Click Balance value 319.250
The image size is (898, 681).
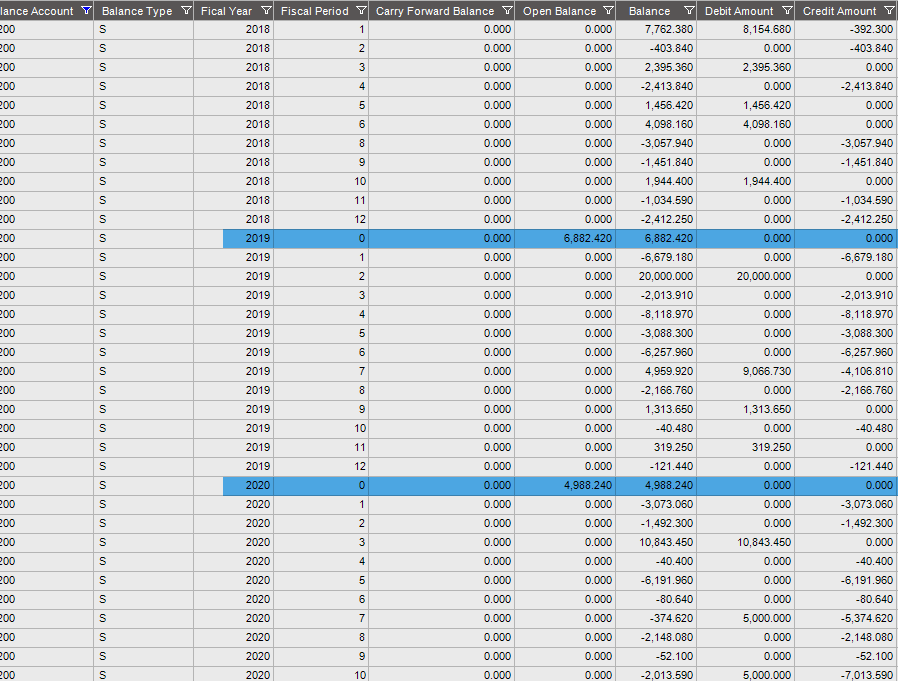673,447
